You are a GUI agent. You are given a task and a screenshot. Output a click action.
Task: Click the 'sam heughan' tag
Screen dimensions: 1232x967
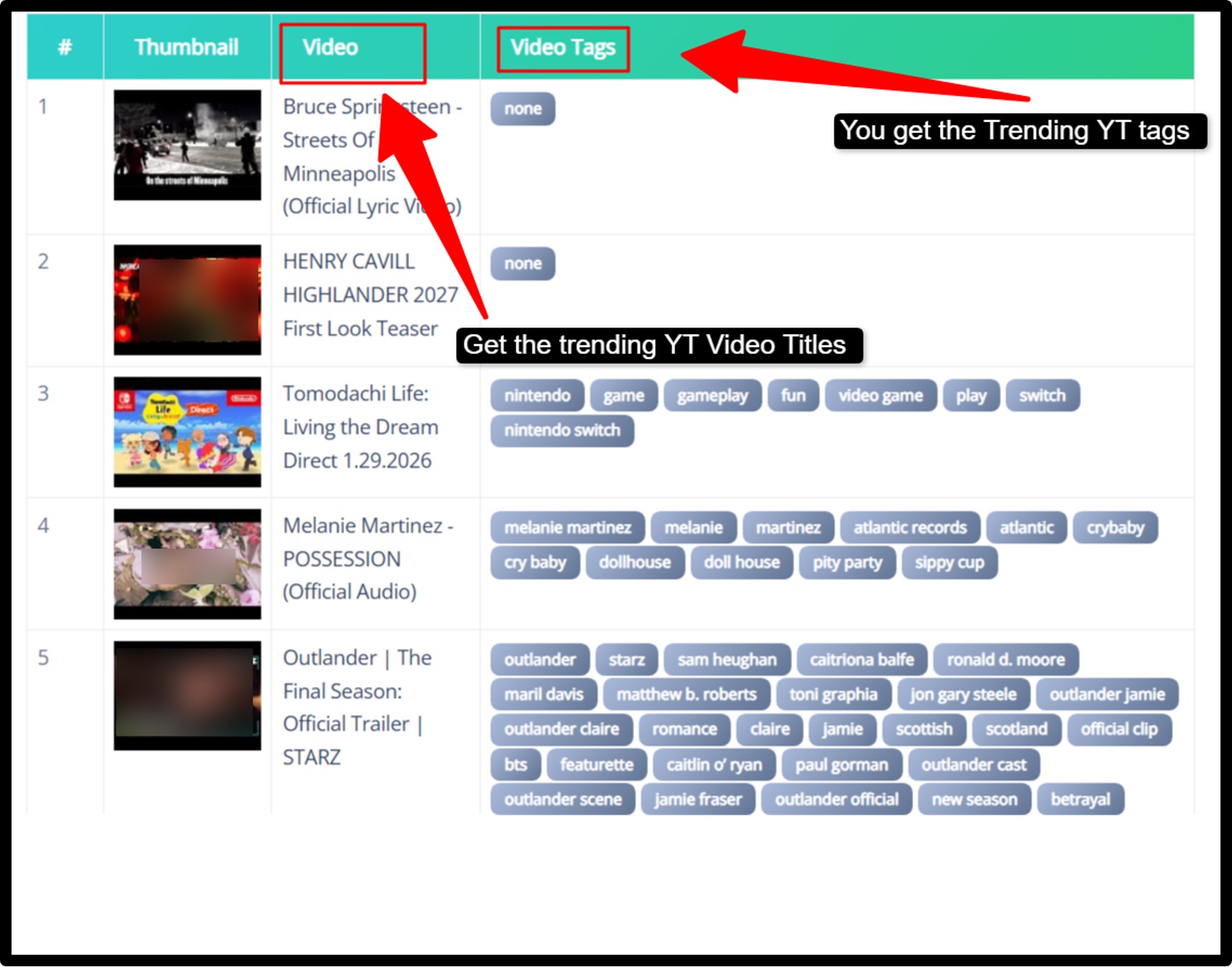(726, 660)
